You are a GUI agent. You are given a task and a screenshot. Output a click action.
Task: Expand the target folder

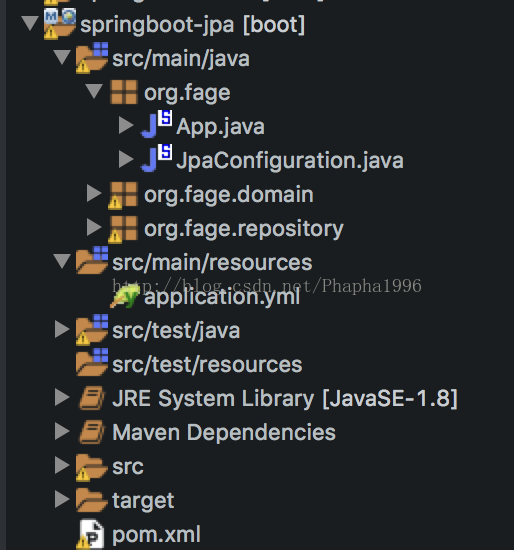(62, 499)
